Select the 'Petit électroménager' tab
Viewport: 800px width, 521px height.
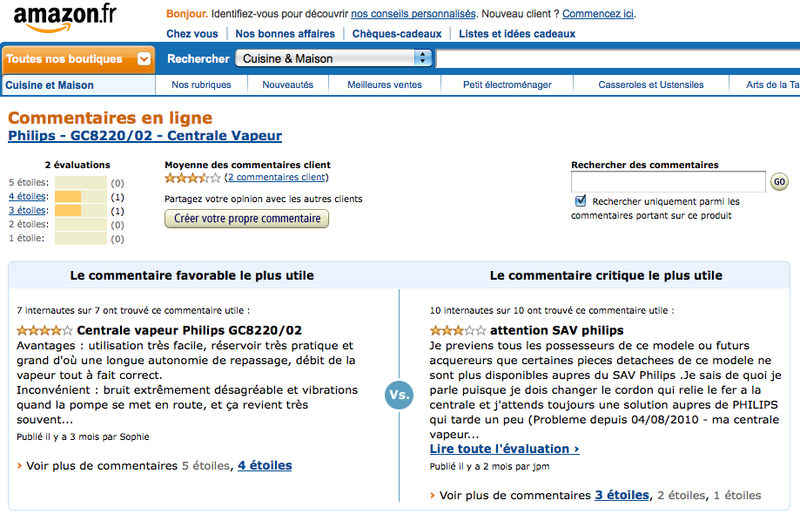coord(507,85)
